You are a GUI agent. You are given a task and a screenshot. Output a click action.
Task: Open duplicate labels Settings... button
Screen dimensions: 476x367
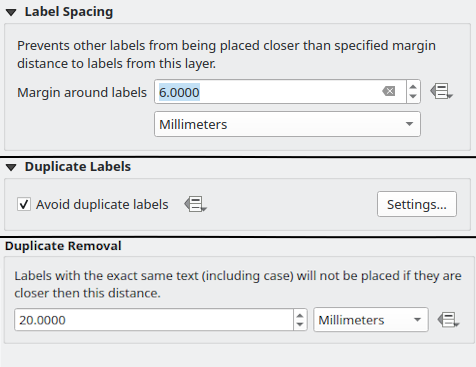417,204
